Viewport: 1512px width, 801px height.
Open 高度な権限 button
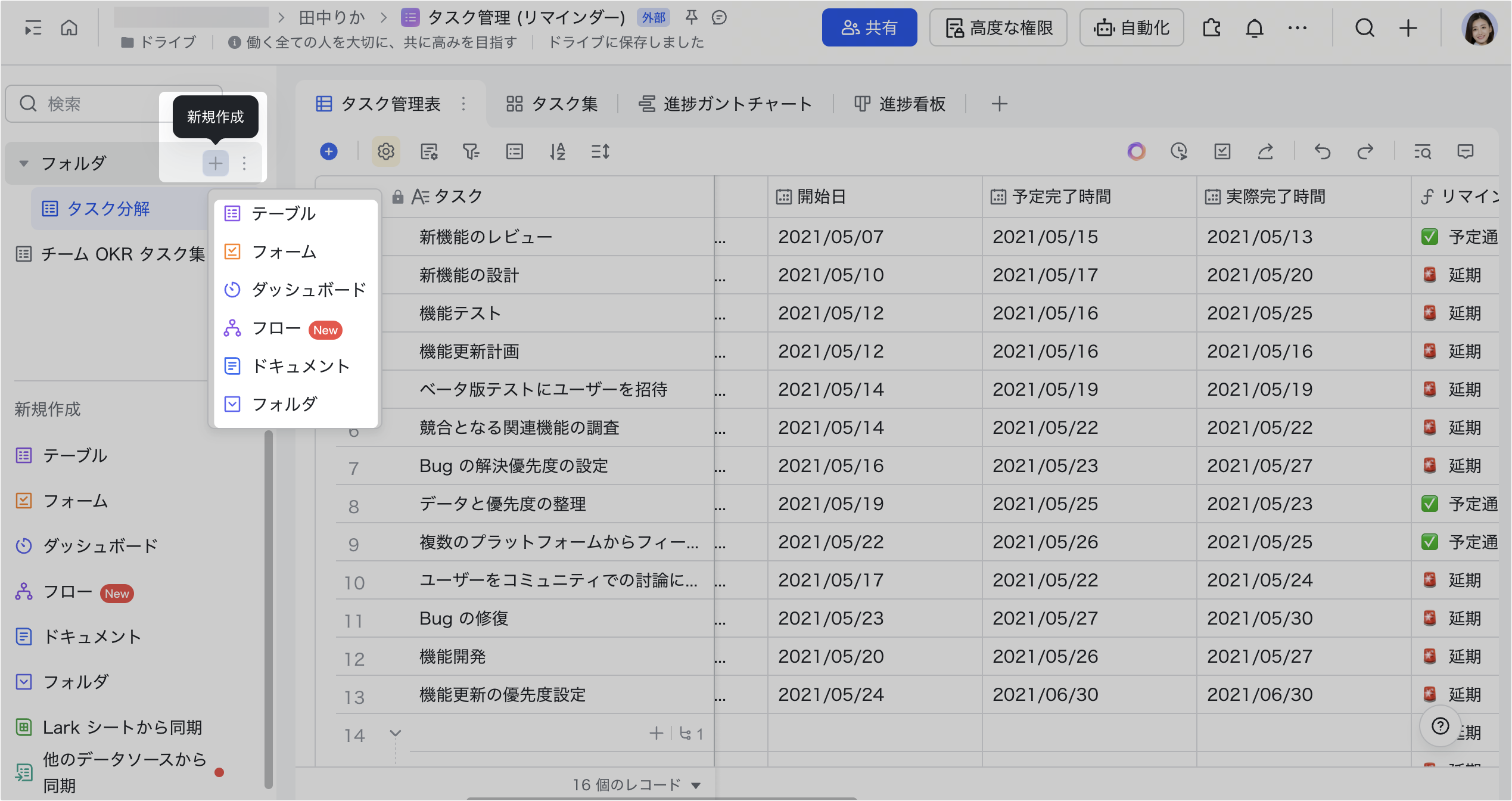pyautogui.click(x=998, y=28)
